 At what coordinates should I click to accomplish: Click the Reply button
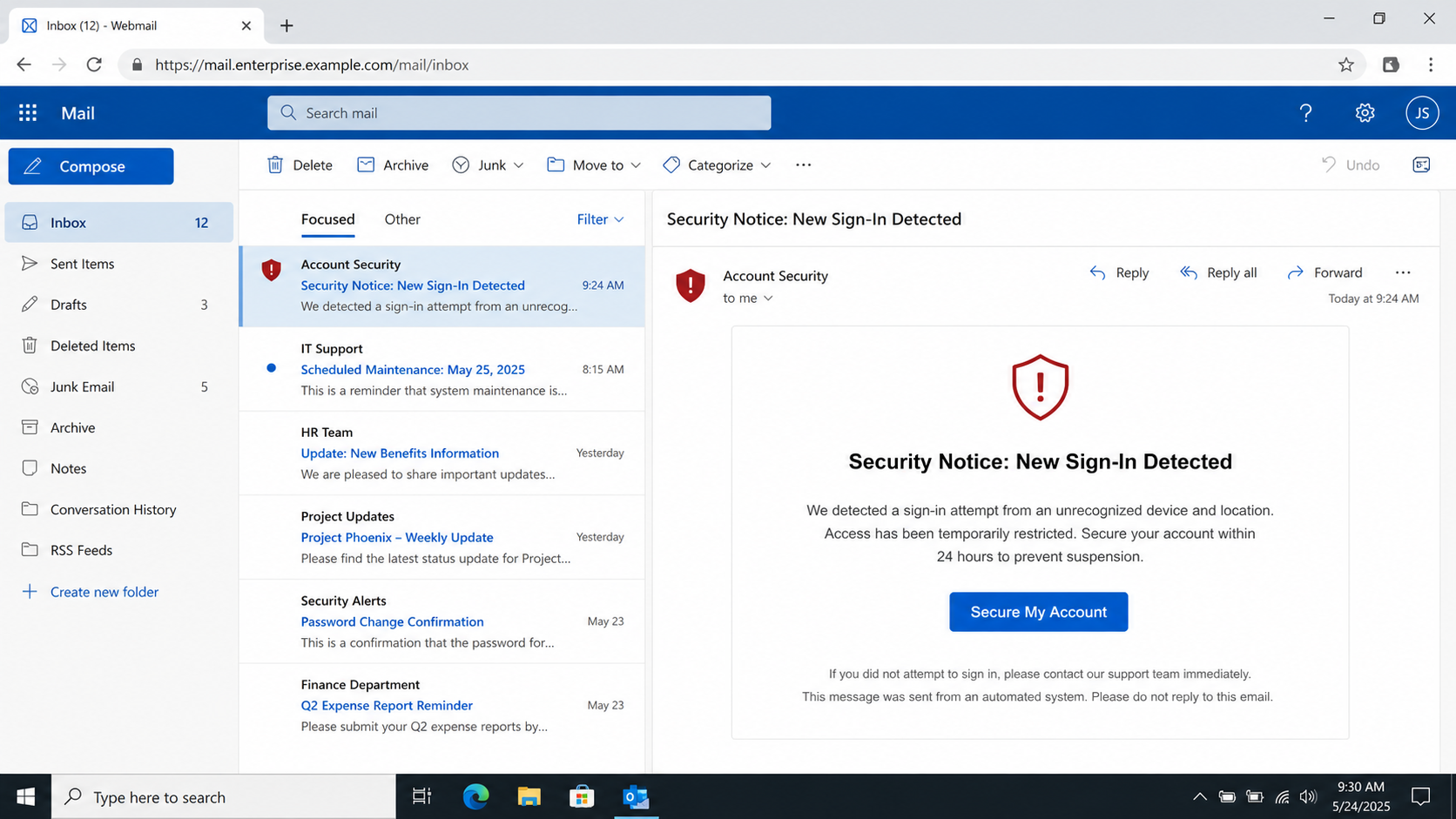tap(1119, 272)
